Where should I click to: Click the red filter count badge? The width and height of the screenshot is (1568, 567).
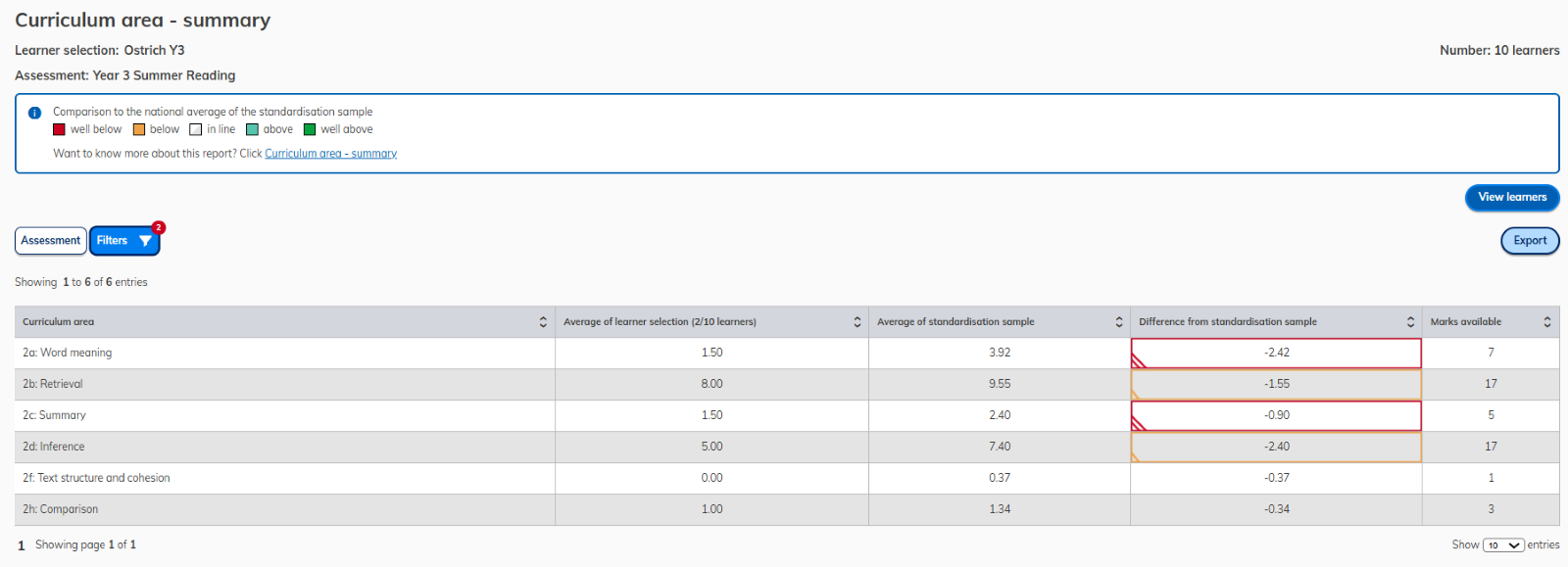tap(159, 227)
